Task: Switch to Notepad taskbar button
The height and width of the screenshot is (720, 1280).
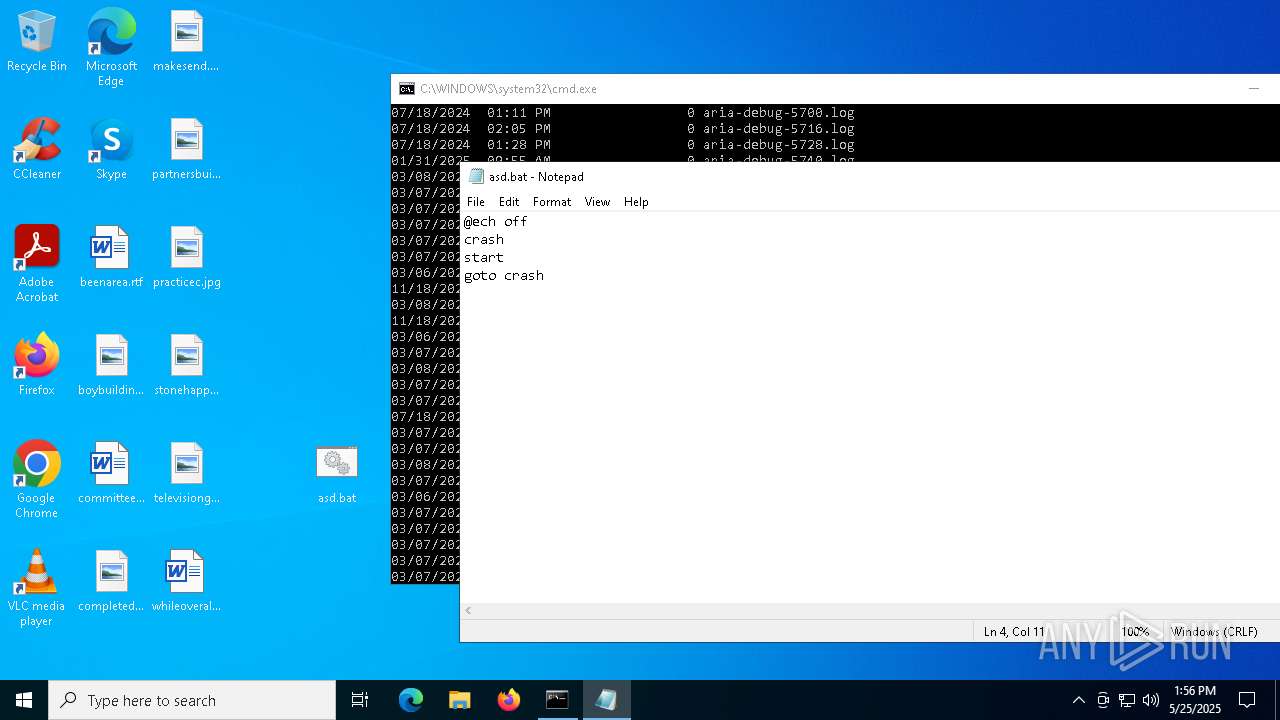Action: (606, 700)
